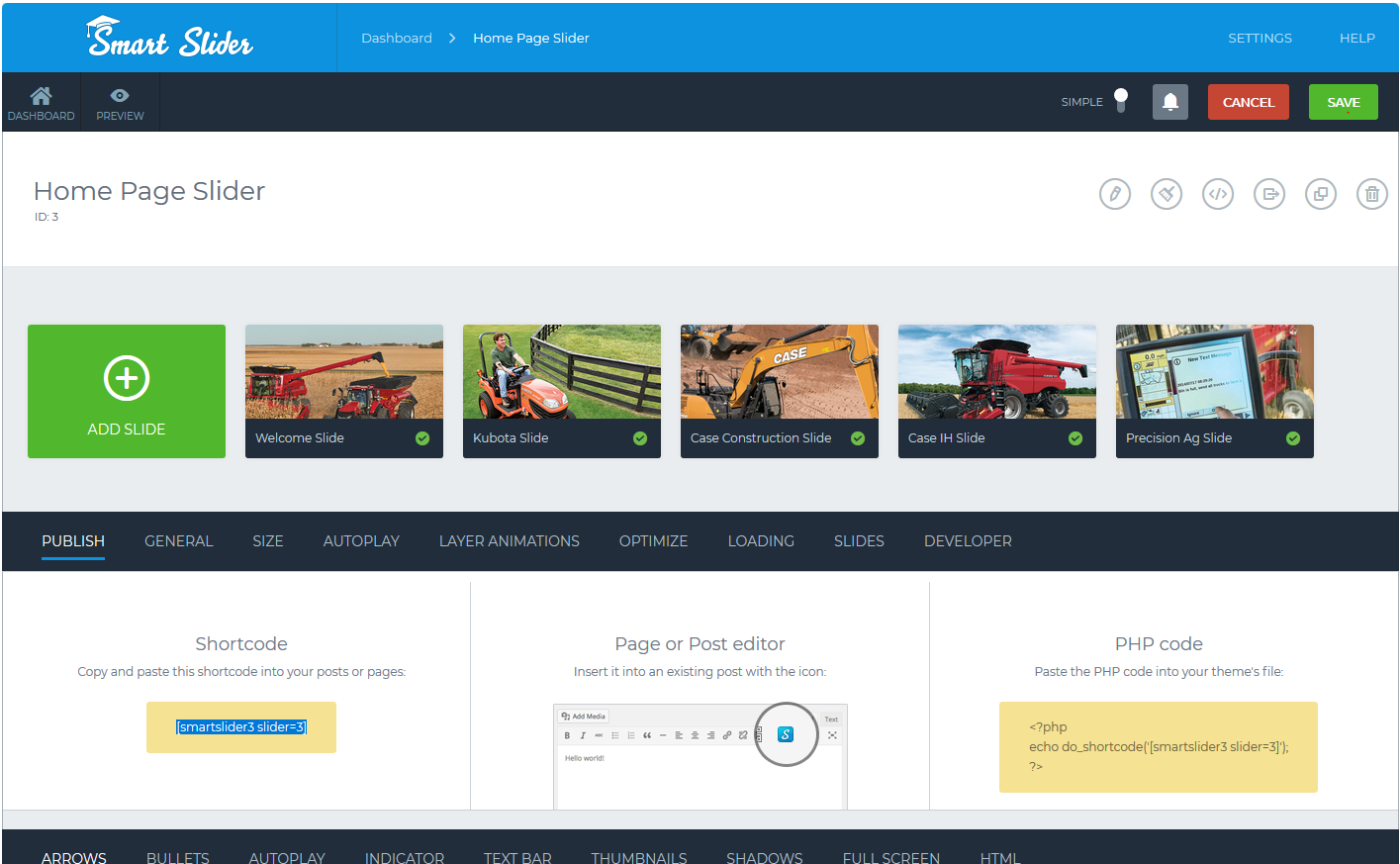
Task: Open the AUTOPLAY tab beside SIZE
Action: (x=361, y=541)
